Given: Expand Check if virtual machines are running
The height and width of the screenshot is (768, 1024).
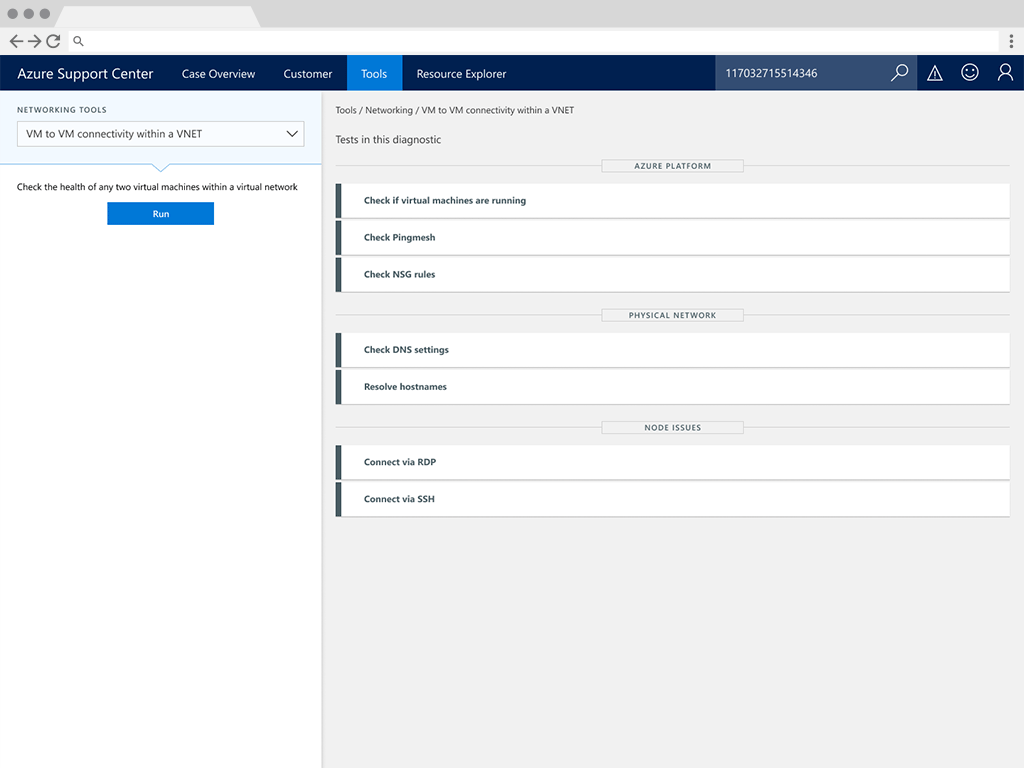Looking at the screenshot, I should [673, 200].
